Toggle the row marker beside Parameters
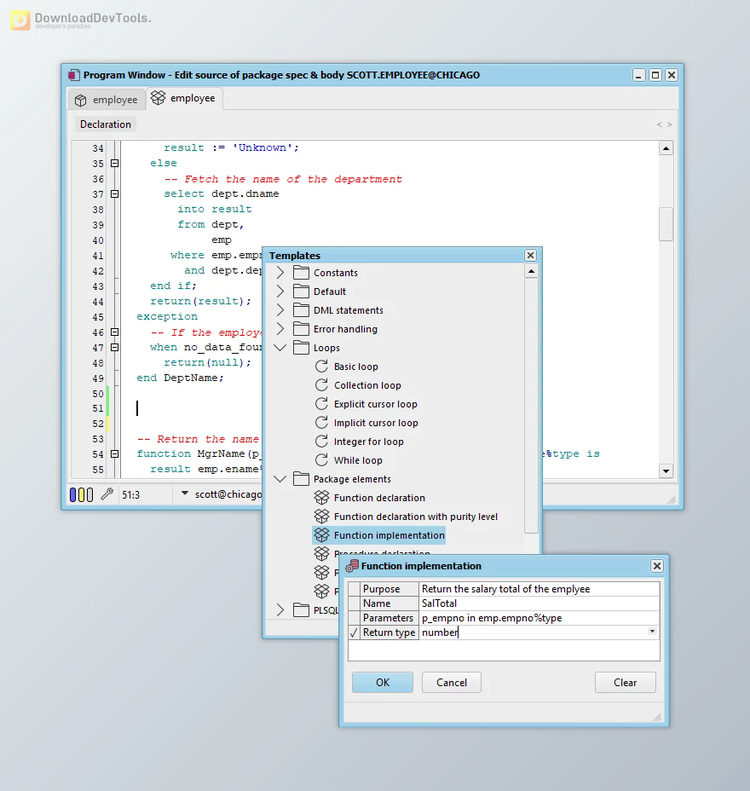This screenshot has width=750, height=791. [x=354, y=618]
